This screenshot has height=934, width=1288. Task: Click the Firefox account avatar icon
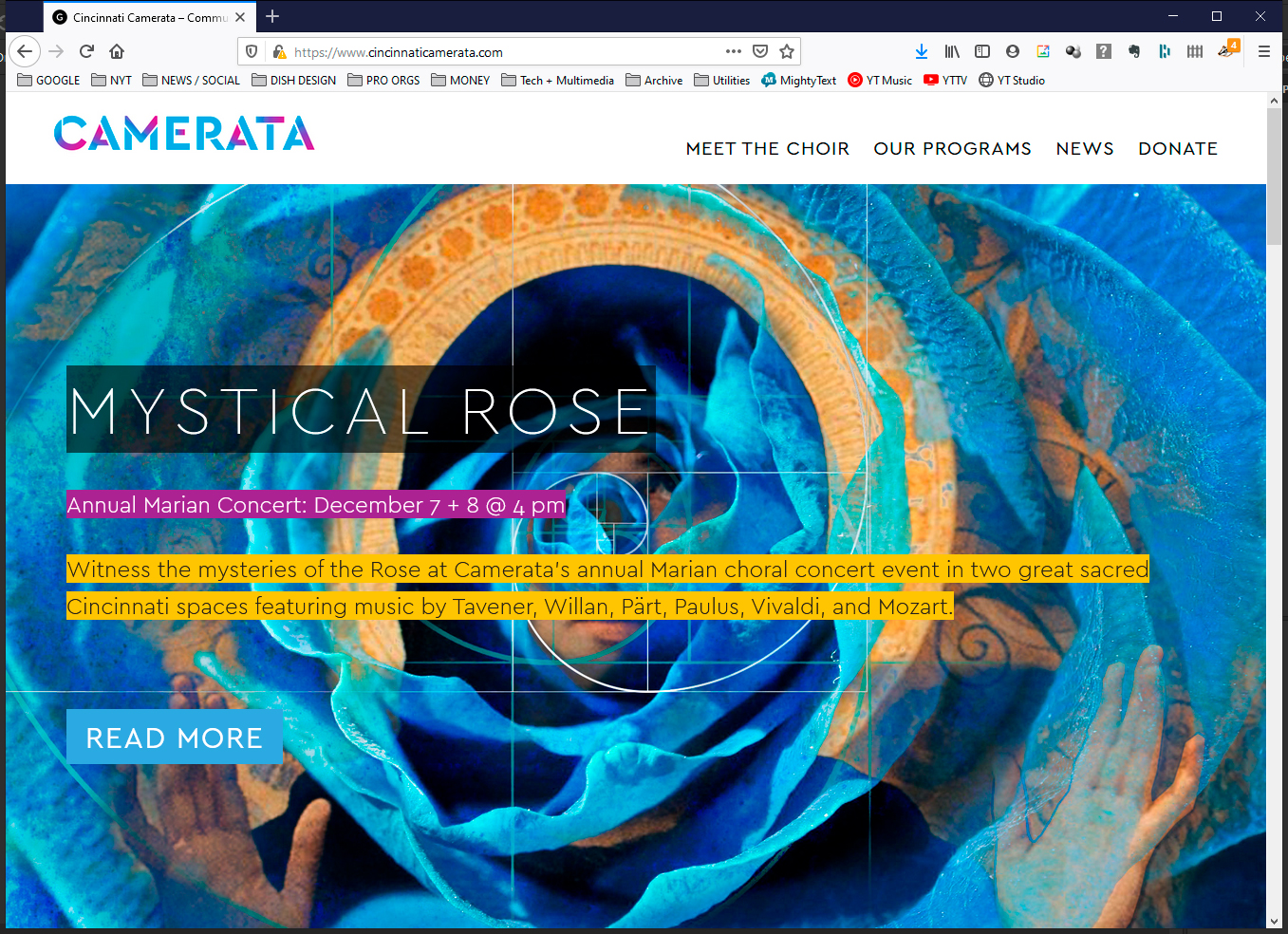pyautogui.click(x=1013, y=51)
